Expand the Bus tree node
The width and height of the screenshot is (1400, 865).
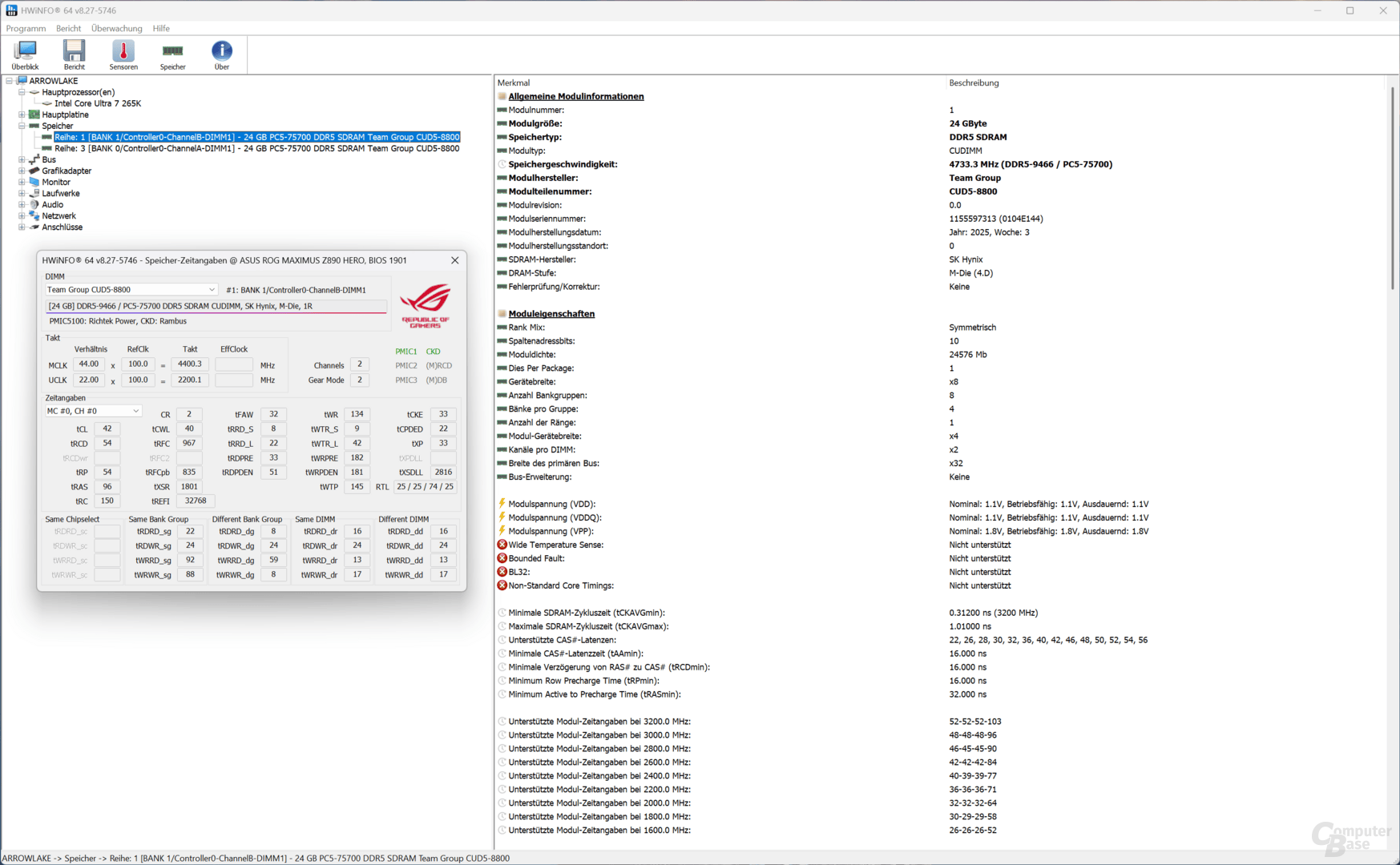(22, 159)
